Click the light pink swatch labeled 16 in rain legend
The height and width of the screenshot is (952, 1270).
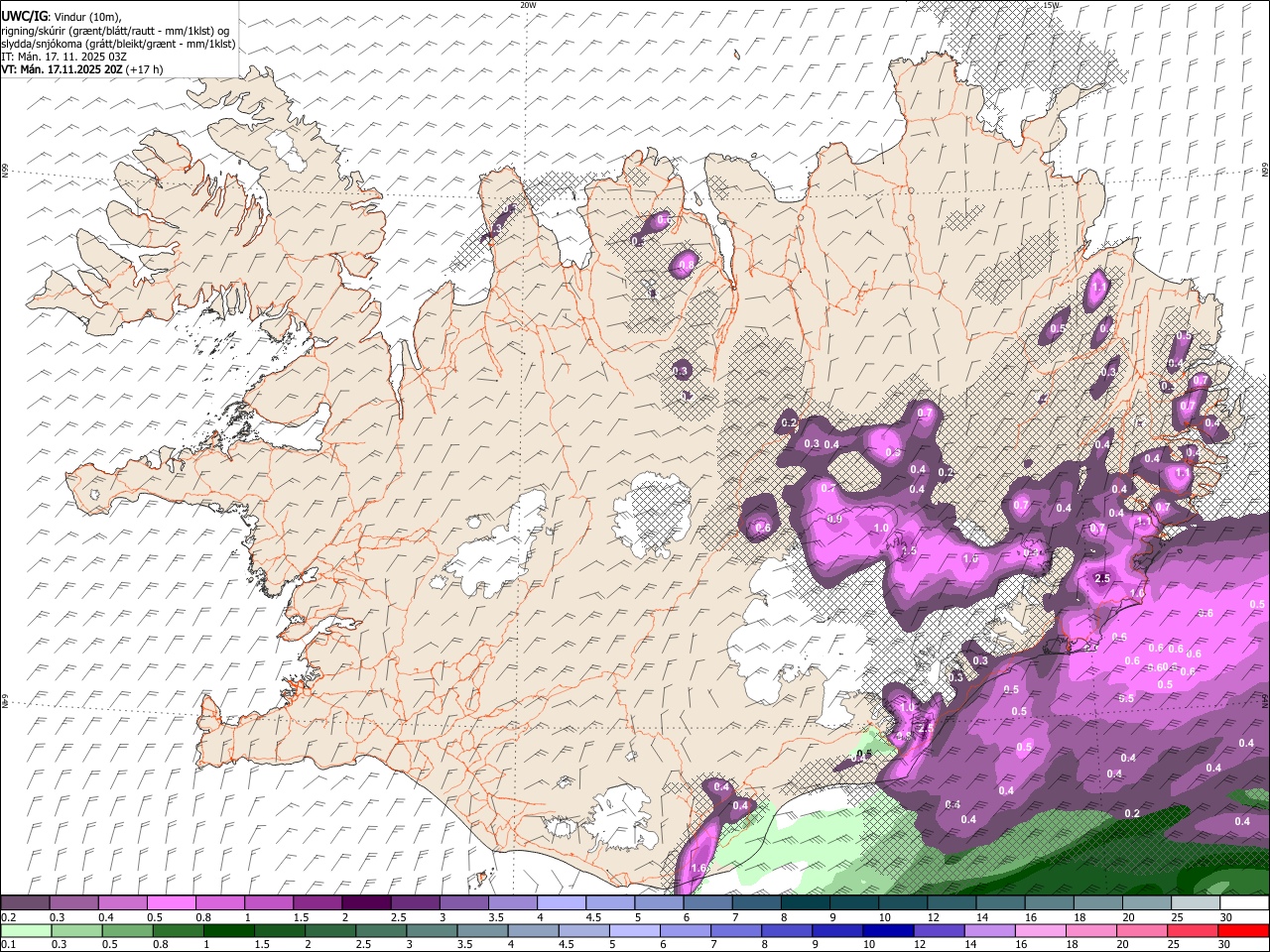coord(1042,930)
